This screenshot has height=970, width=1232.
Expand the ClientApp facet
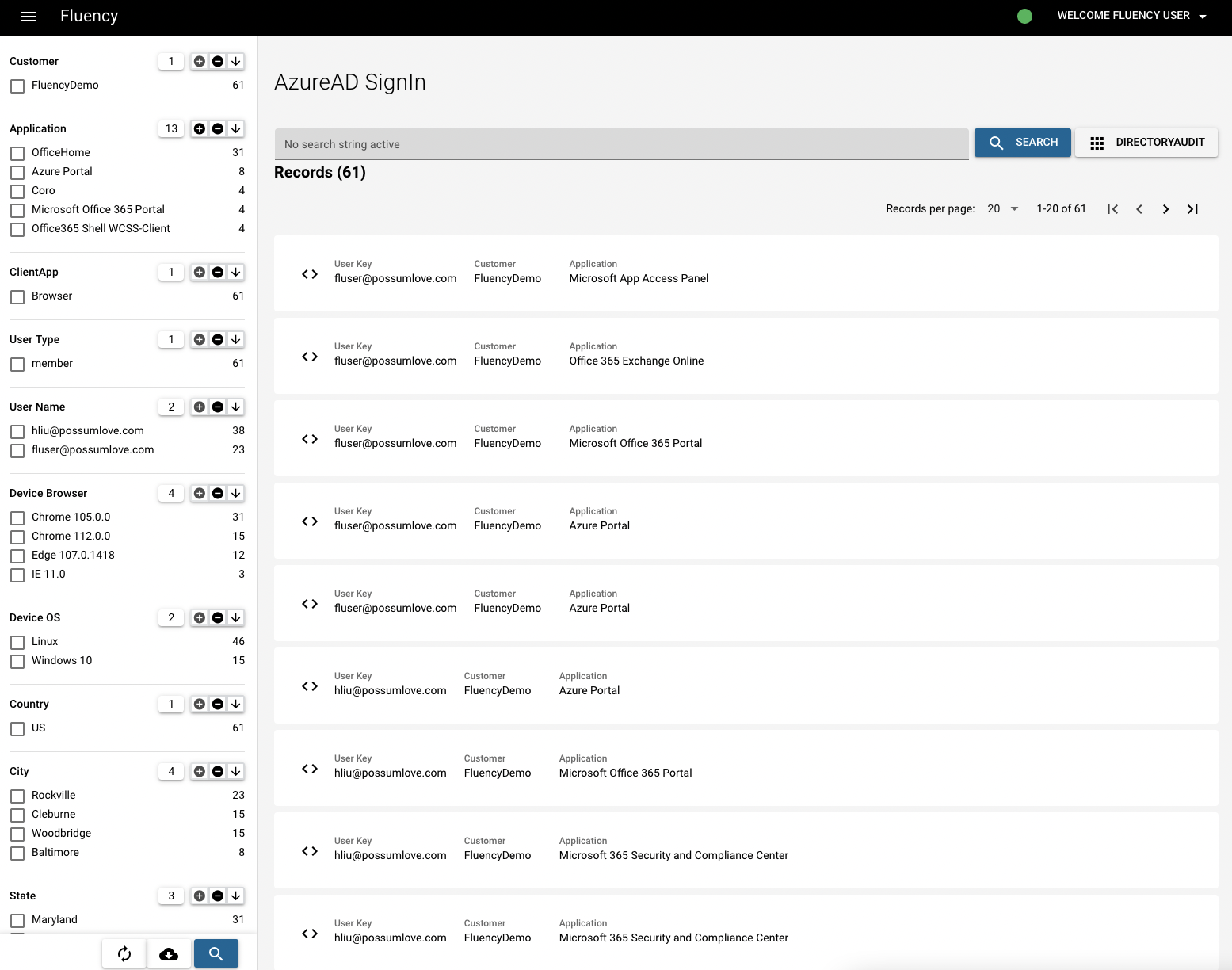point(235,272)
